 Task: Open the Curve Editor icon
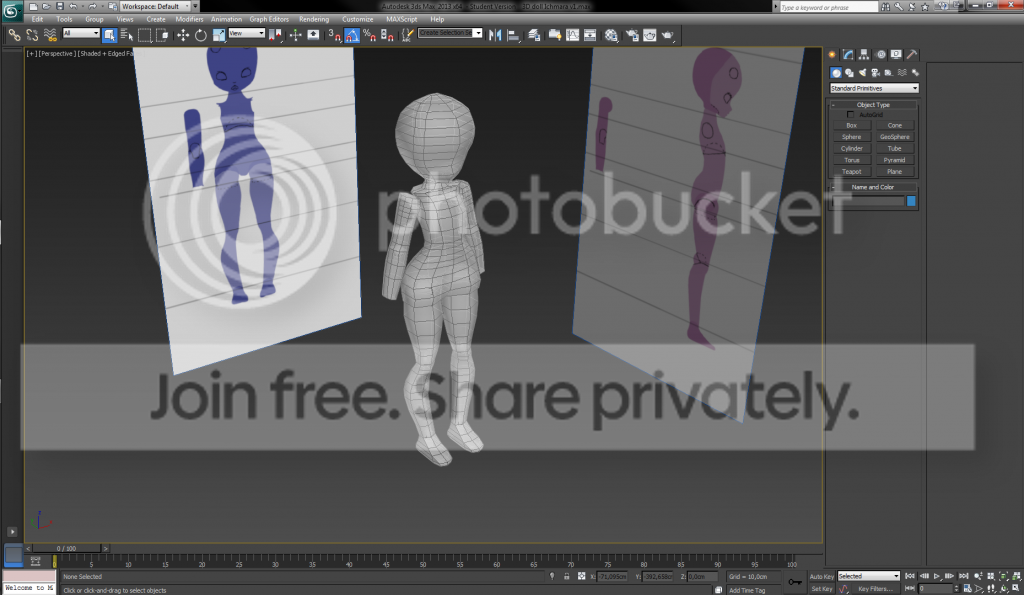[x=572, y=35]
